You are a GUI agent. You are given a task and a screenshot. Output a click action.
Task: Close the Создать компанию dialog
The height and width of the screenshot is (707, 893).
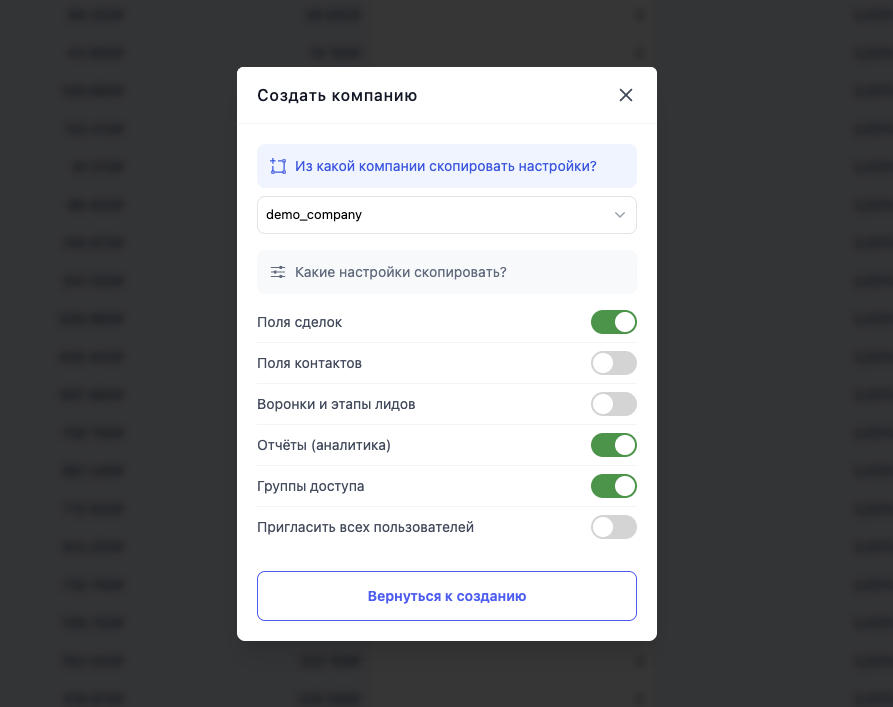pos(626,95)
